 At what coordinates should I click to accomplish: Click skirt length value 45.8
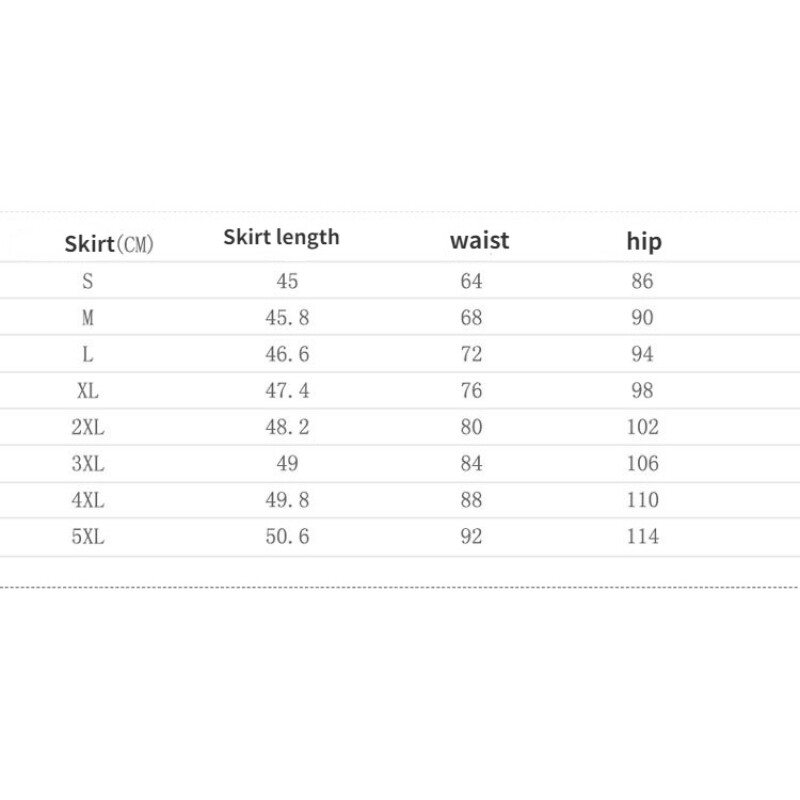click(x=287, y=318)
